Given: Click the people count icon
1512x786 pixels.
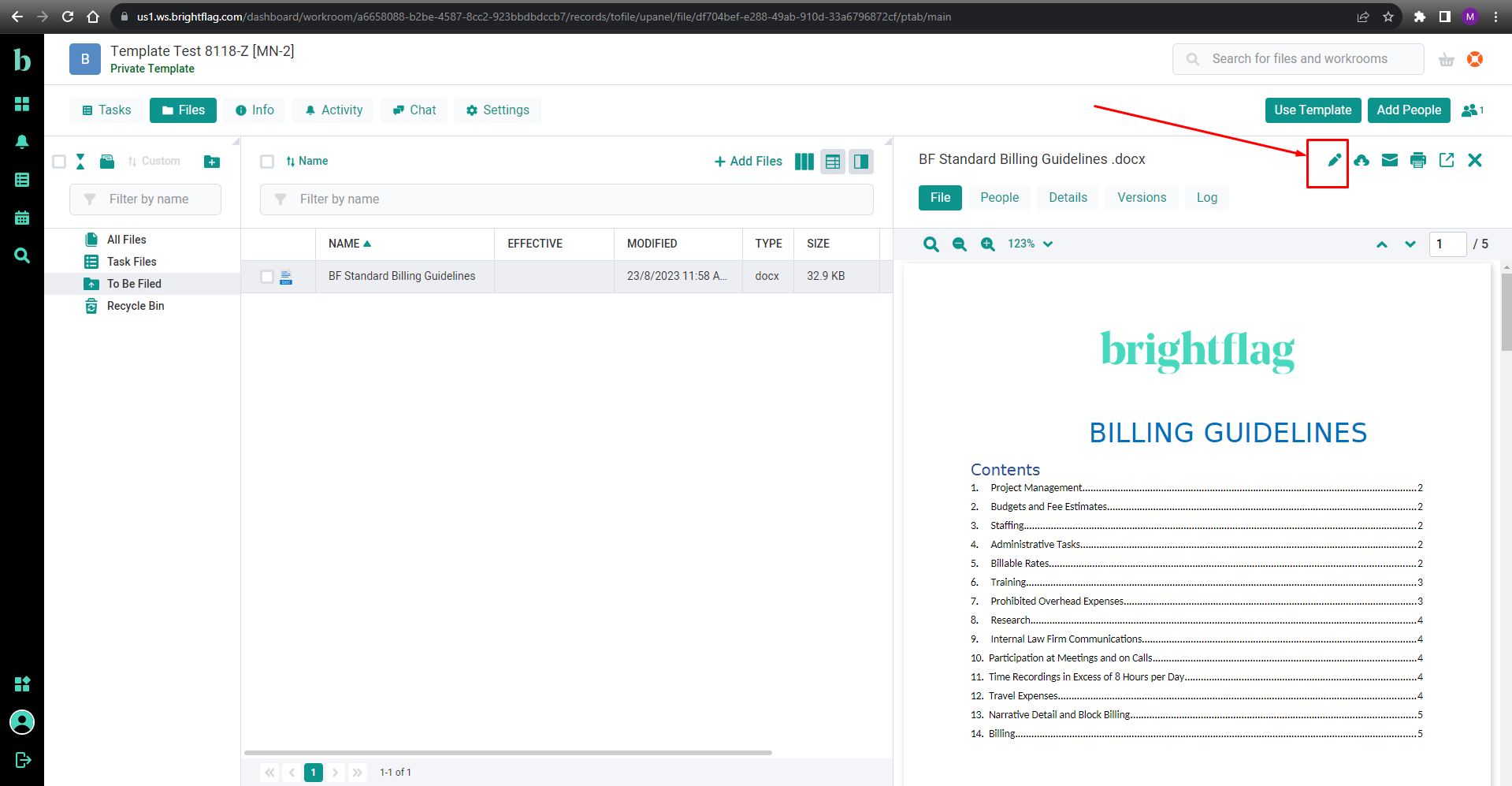Looking at the screenshot, I should point(1473,110).
